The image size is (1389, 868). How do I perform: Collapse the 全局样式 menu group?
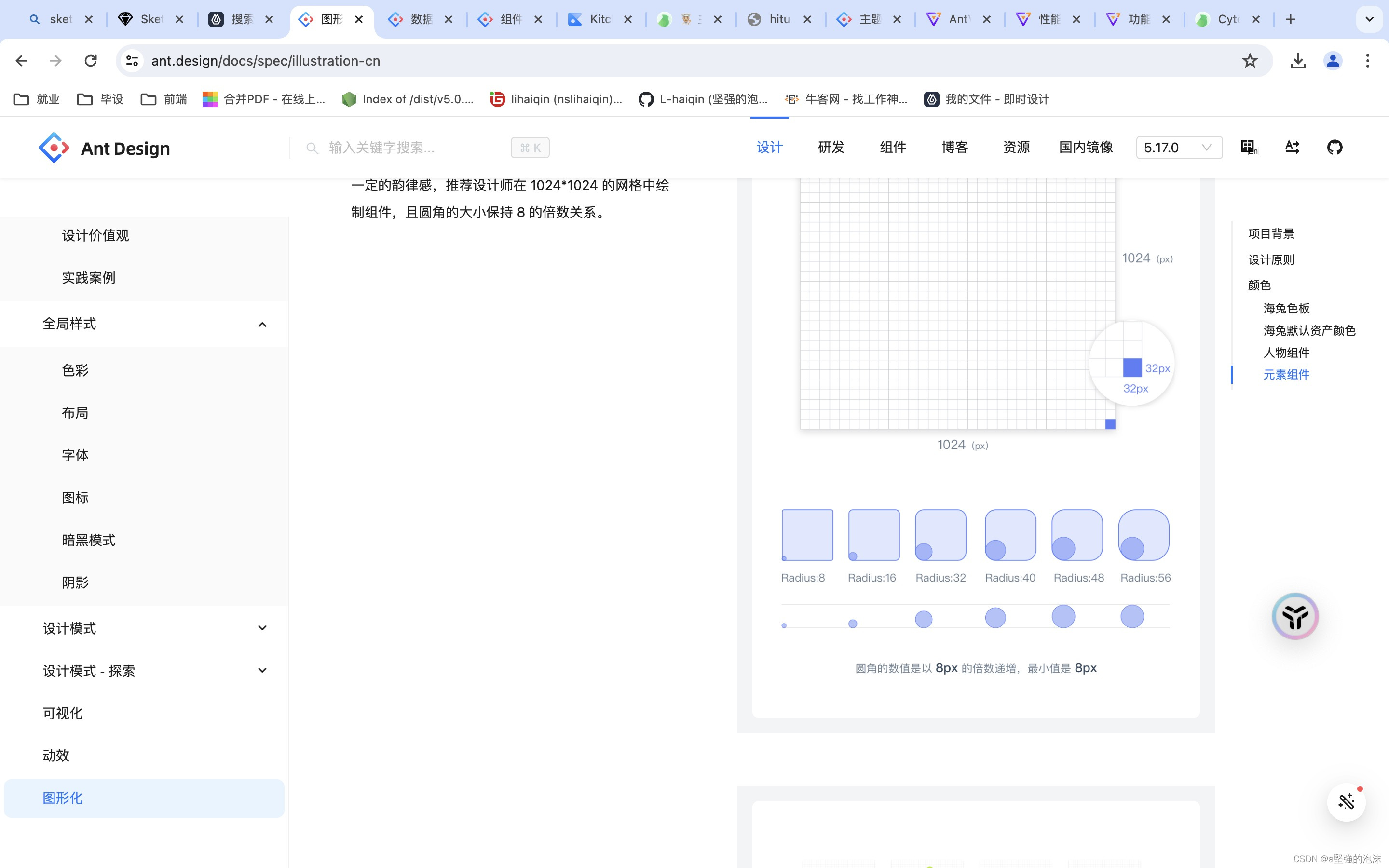coord(144,324)
